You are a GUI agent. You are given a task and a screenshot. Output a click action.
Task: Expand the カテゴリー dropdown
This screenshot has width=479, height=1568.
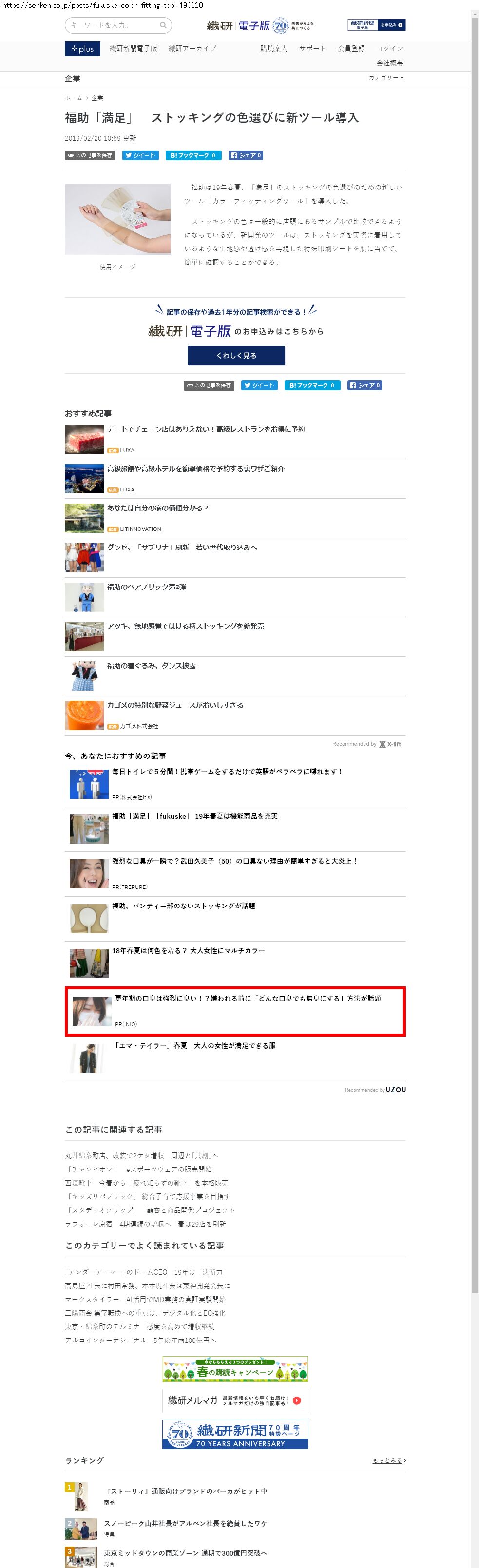coord(386,78)
